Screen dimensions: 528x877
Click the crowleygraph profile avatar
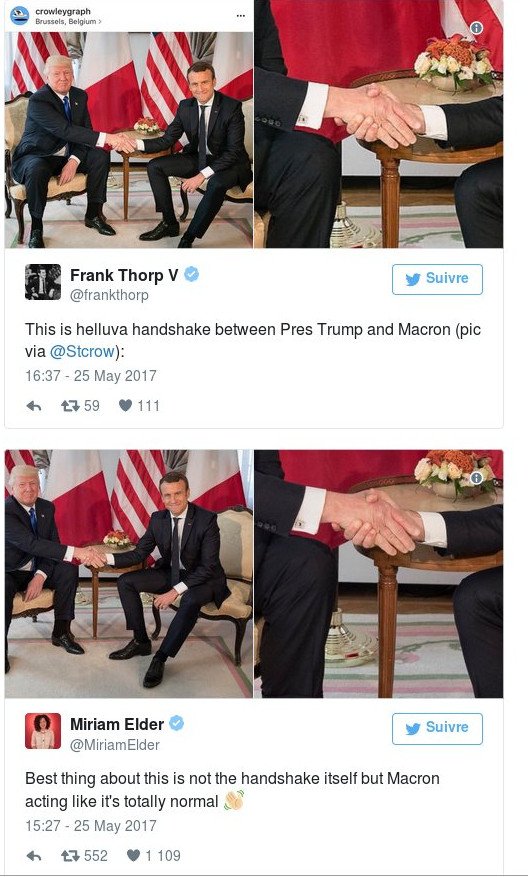point(20,16)
